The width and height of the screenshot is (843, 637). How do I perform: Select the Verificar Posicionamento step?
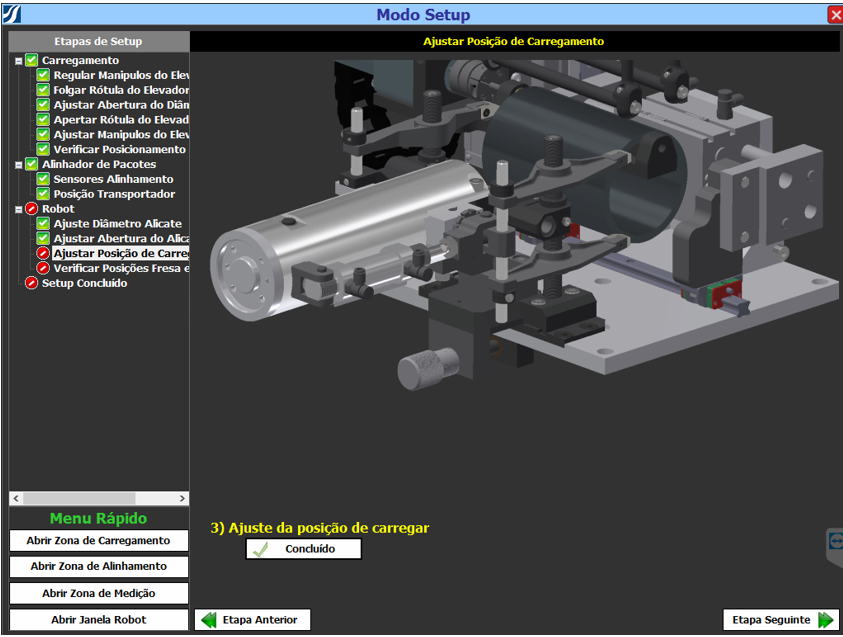coord(119,150)
